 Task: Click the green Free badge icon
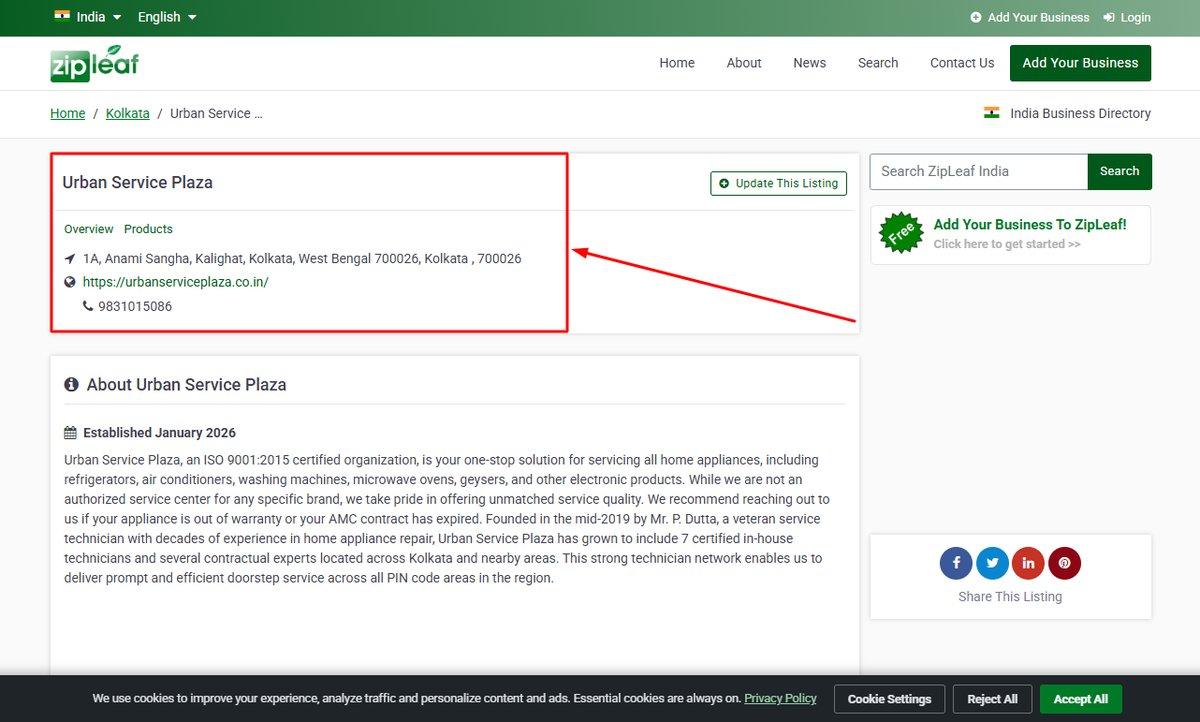pos(901,233)
